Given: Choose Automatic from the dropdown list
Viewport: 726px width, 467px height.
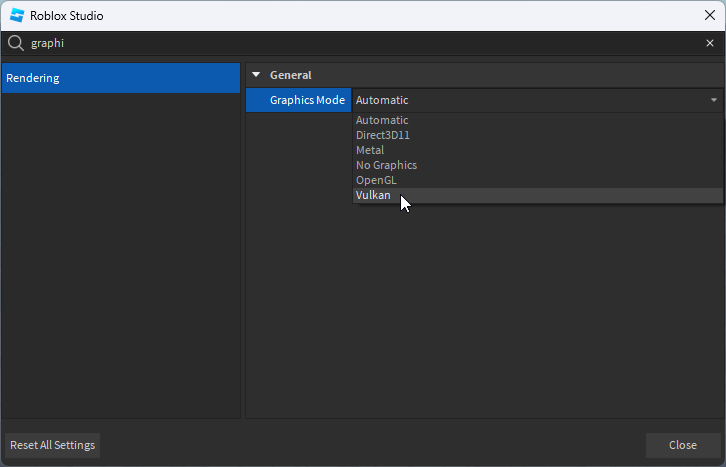Looking at the screenshot, I should tap(382, 120).
